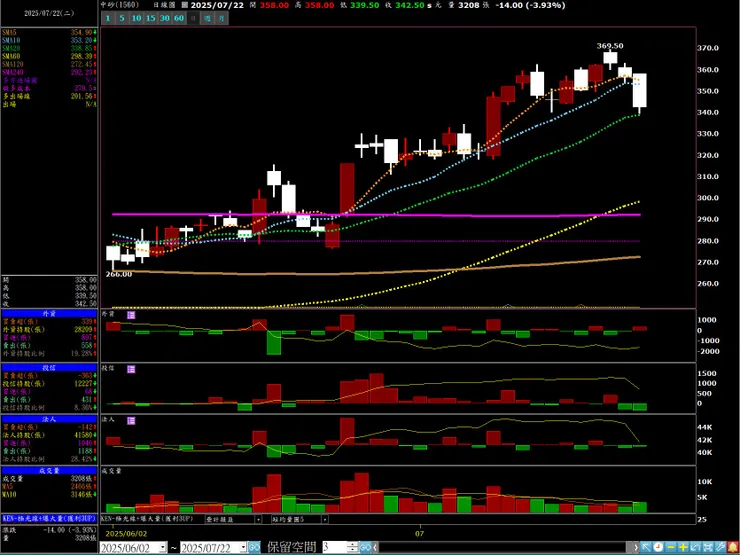Open the 外資 panel settings icon
The height and width of the screenshot is (555, 740).
pos(131,315)
